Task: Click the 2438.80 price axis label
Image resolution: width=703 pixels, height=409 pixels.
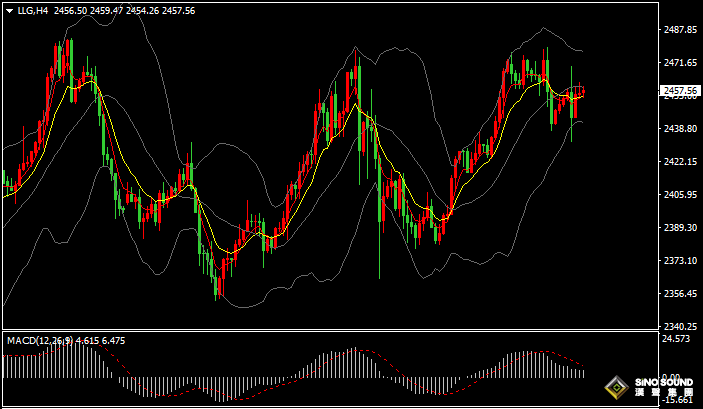Action: click(679, 129)
